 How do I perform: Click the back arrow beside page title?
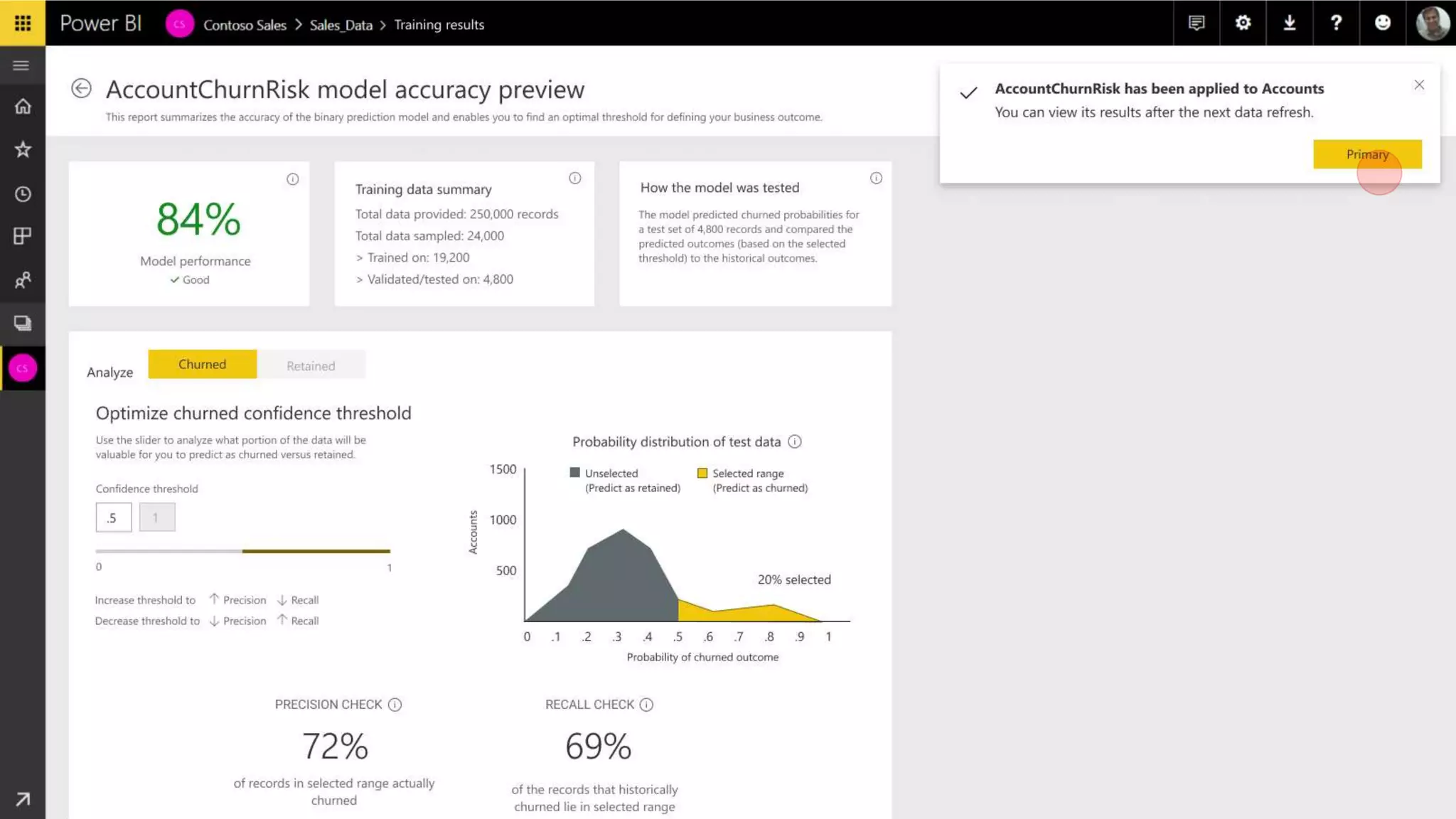click(x=81, y=89)
